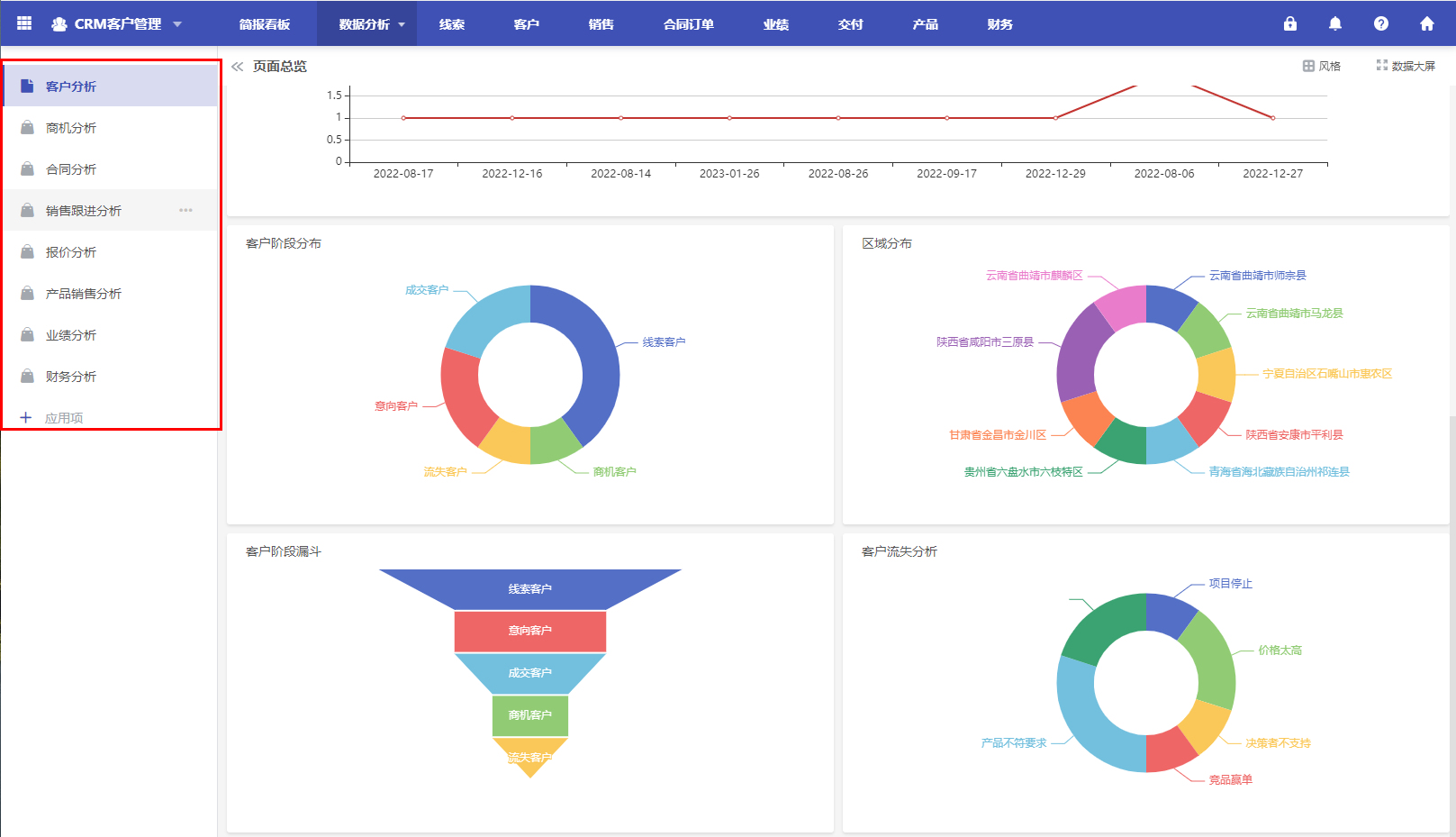Toggle 价格太高 legend label in churn chart
The image size is (1456, 837).
pyautogui.click(x=1280, y=650)
